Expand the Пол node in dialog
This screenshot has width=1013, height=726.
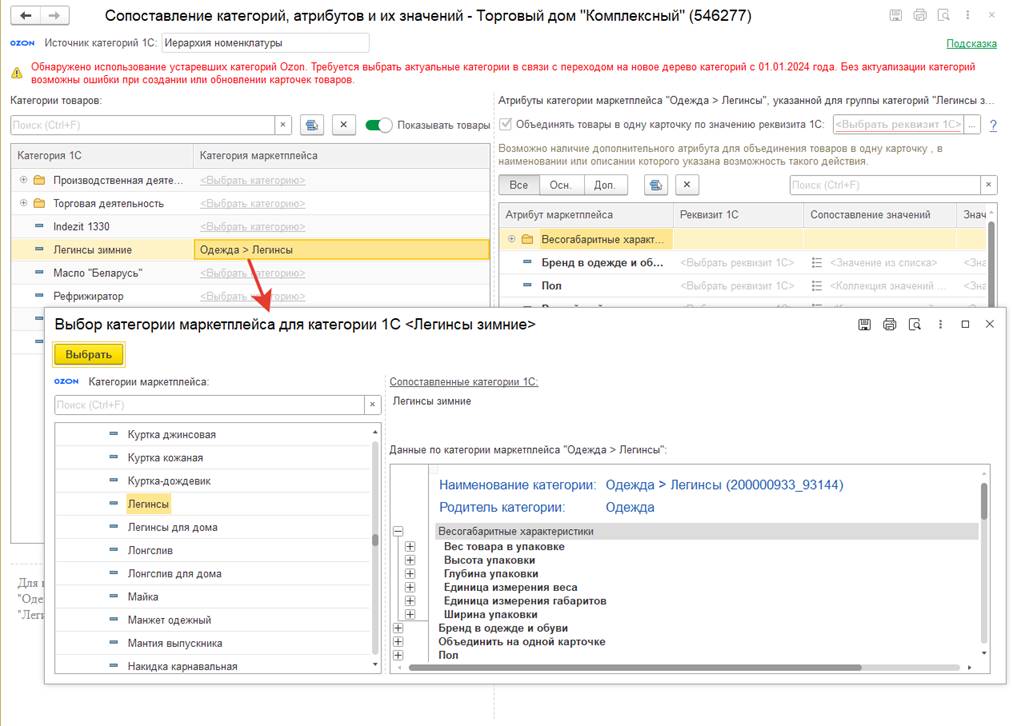pos(398,655)
